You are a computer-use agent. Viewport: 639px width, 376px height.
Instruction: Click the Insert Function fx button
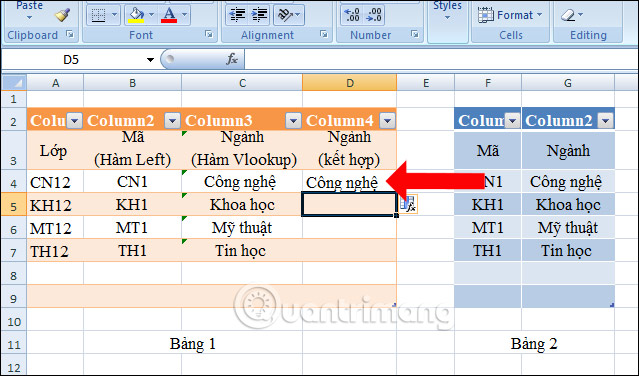pos(232,59)
